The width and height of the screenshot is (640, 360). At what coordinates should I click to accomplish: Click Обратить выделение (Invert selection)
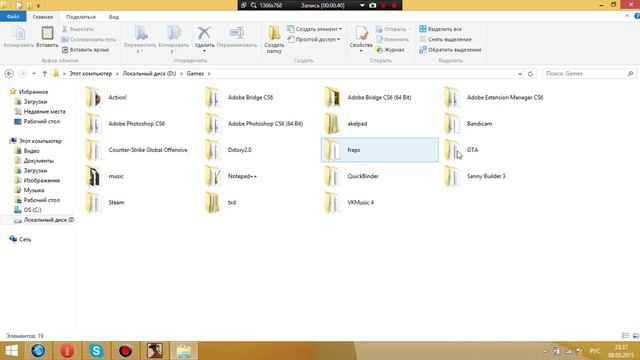[450, 50]
